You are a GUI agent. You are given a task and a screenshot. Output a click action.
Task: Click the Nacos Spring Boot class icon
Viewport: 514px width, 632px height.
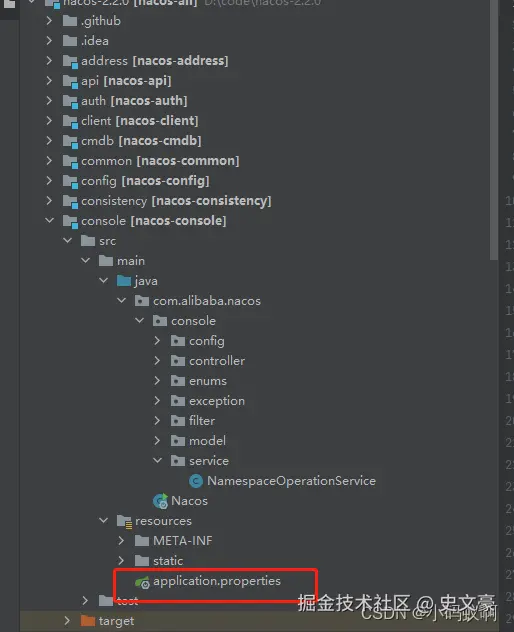160,501
